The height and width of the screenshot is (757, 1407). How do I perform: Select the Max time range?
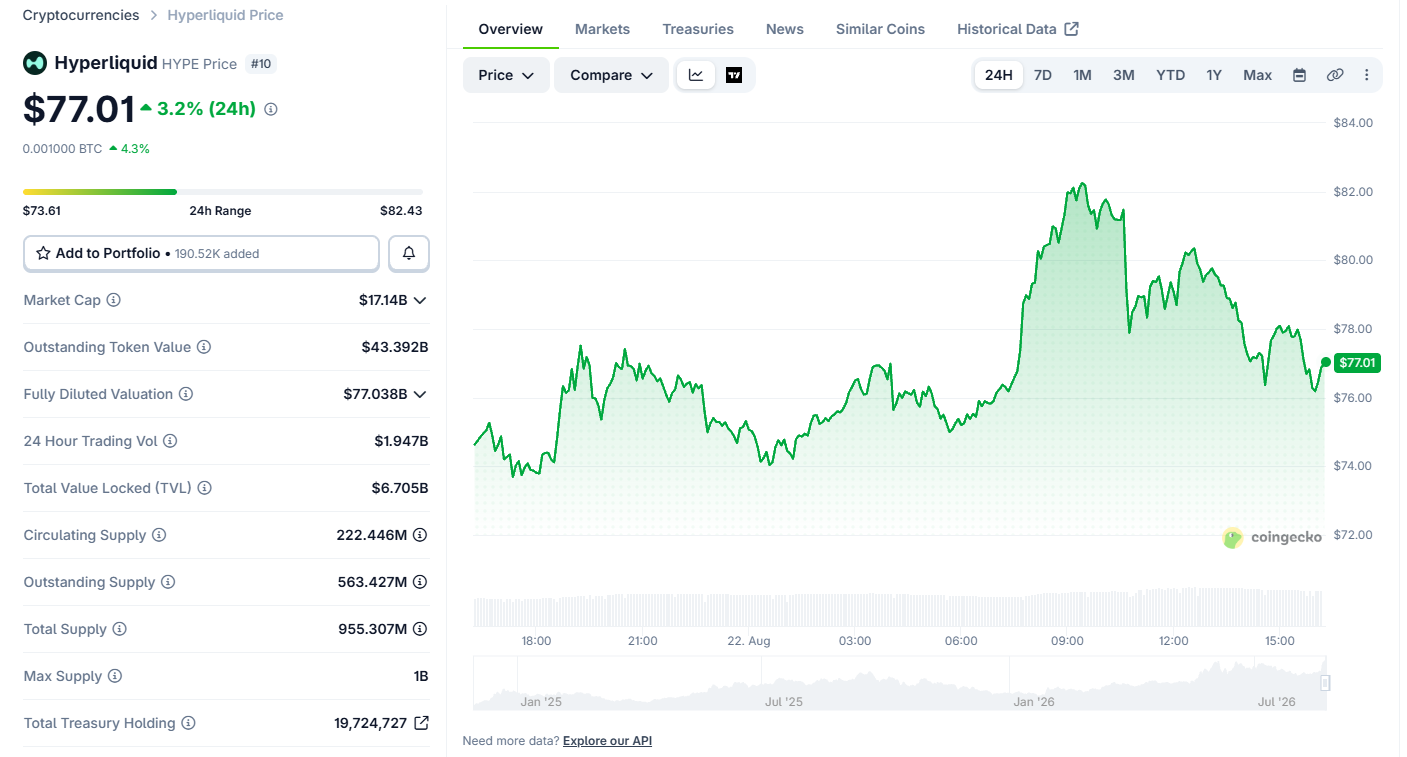[1258, 75]
